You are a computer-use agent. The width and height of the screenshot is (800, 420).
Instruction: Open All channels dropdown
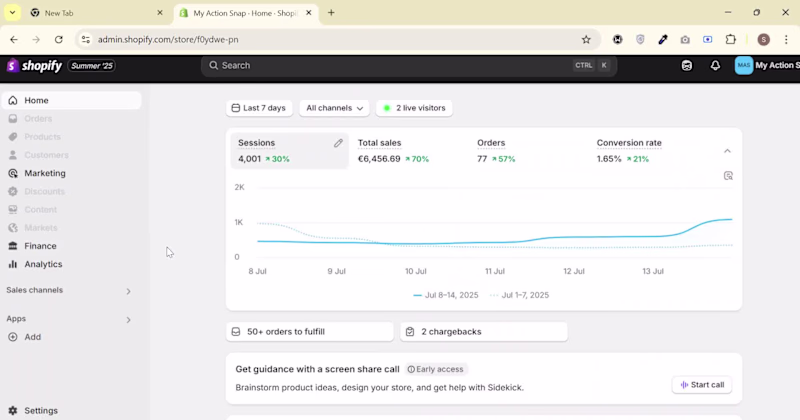click(x=335, y=108)
